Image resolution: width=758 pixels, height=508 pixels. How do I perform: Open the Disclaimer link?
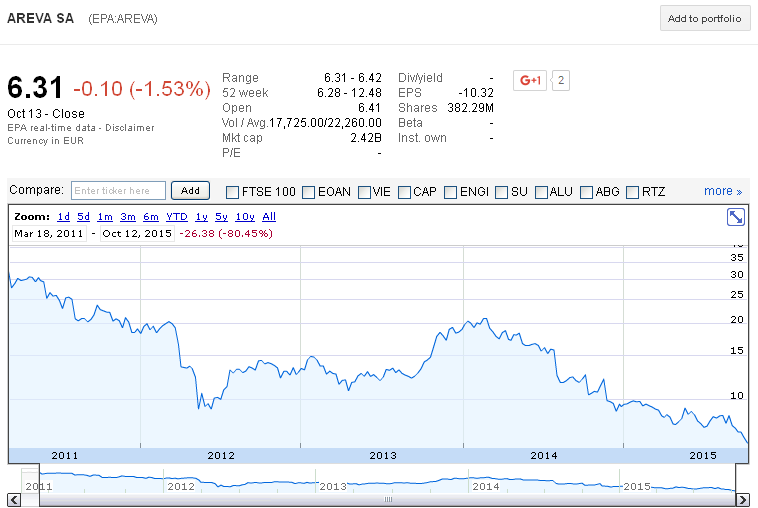click(x=130, y=128)
